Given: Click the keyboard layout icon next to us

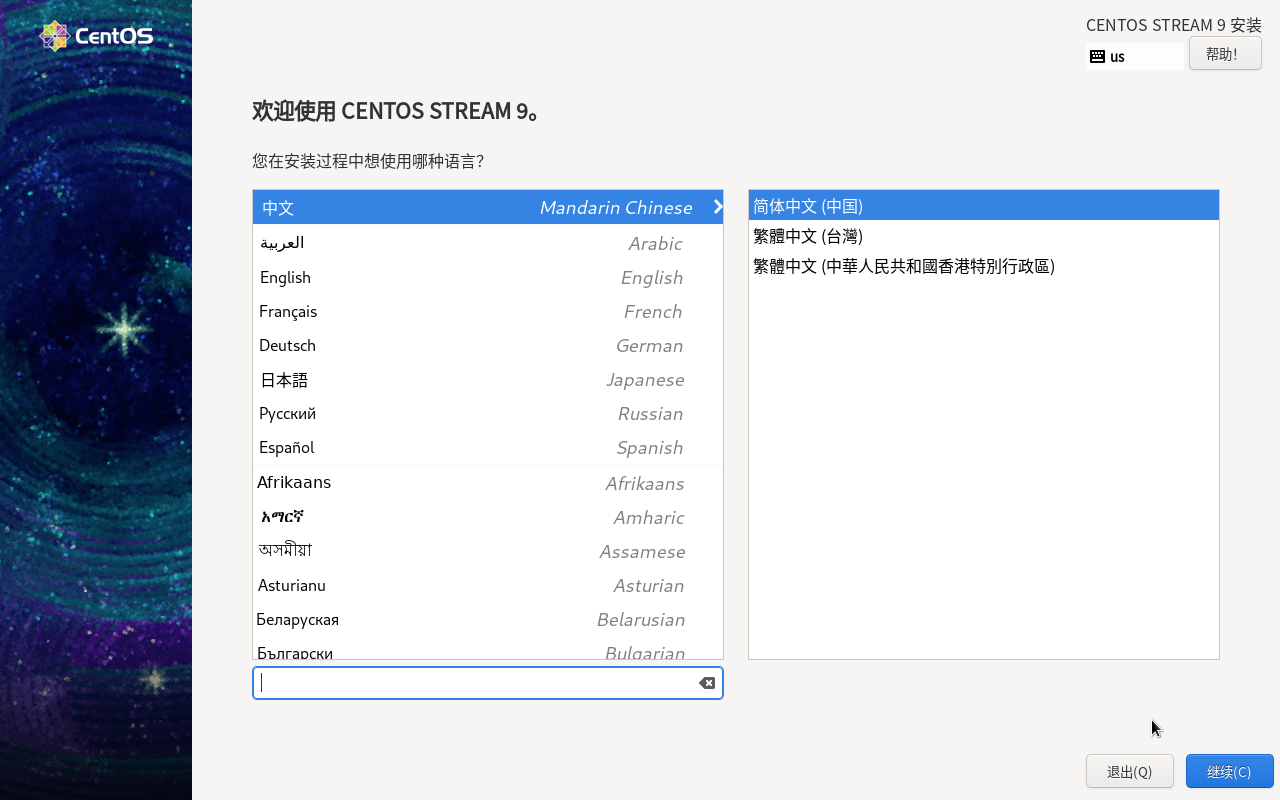Looking at the screenshot, I should (x=1097, y=56).
